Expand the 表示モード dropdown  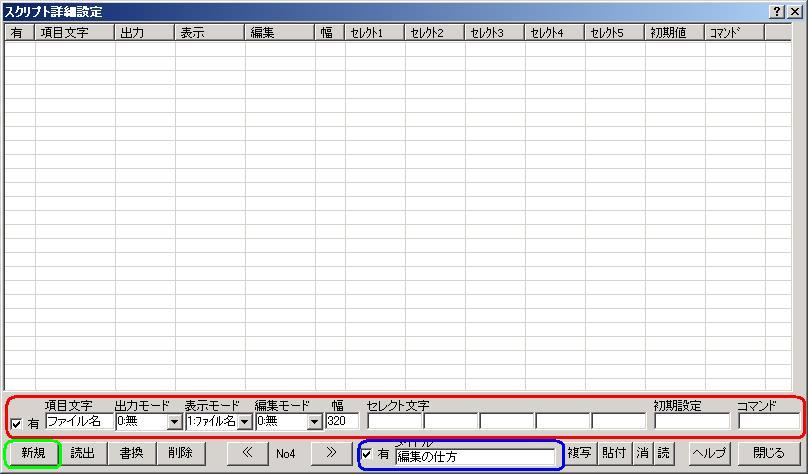coord(244,422)
